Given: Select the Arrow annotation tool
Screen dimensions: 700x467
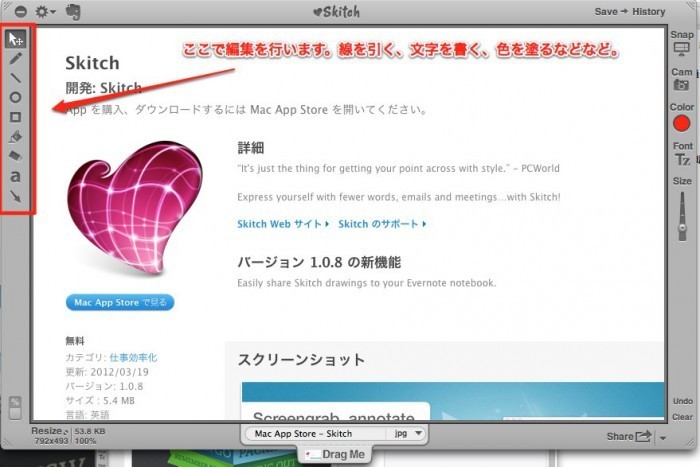Looking at the screenshot, I should [16, 196].
